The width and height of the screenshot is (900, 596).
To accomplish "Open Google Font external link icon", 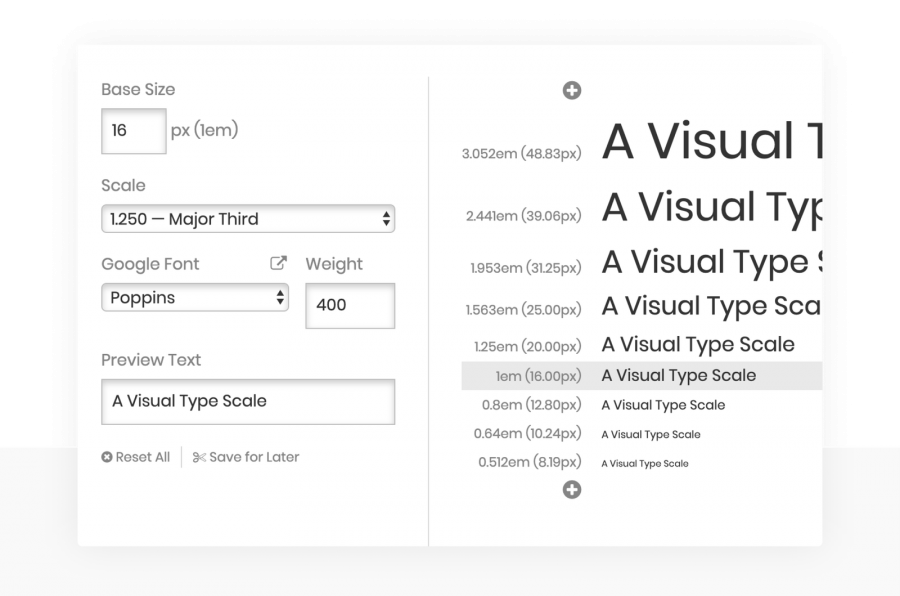I will tap(278, 263).
